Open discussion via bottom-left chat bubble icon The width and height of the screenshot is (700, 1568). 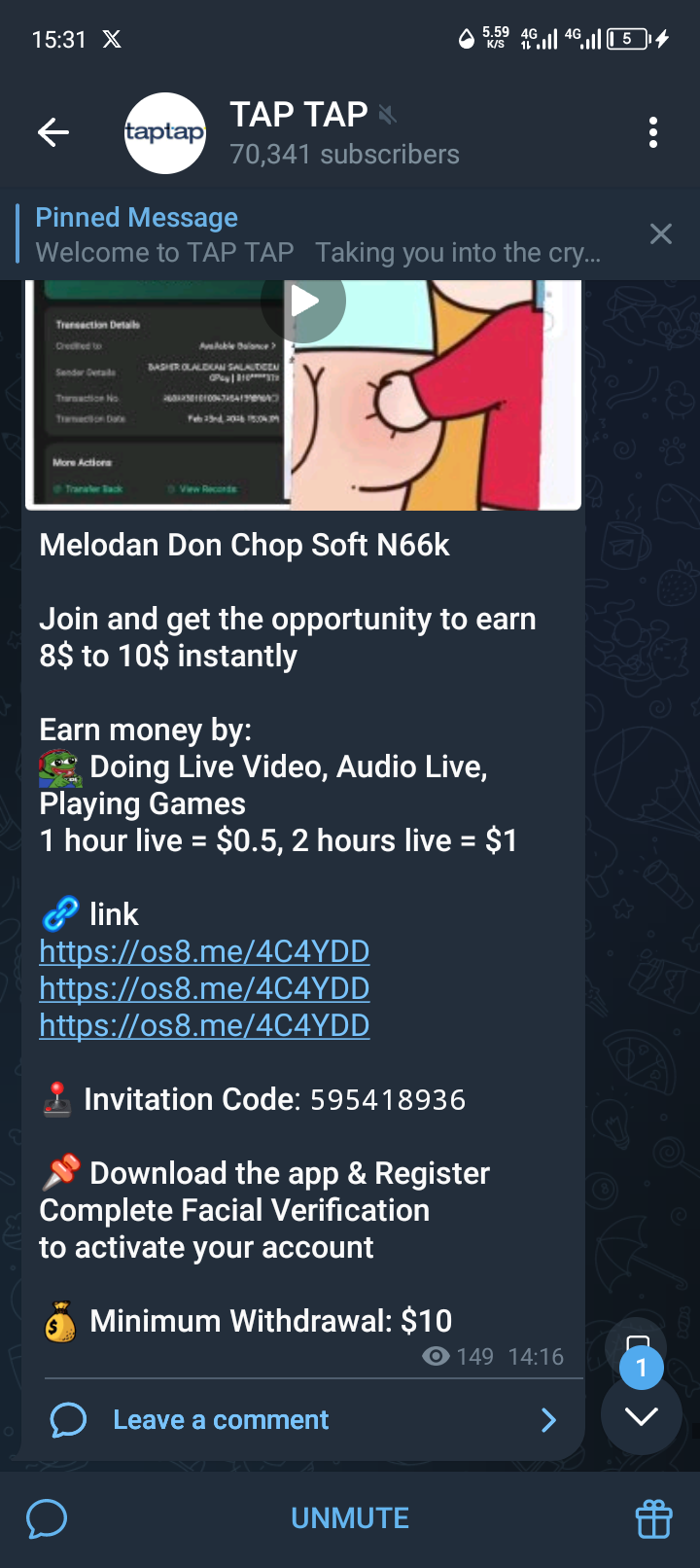[x=47, y=1518]
